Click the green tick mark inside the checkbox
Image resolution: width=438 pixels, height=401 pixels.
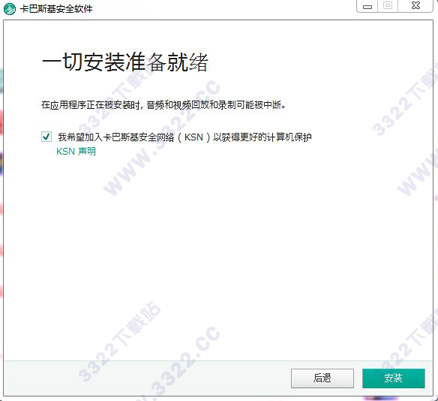coord(46,137)
